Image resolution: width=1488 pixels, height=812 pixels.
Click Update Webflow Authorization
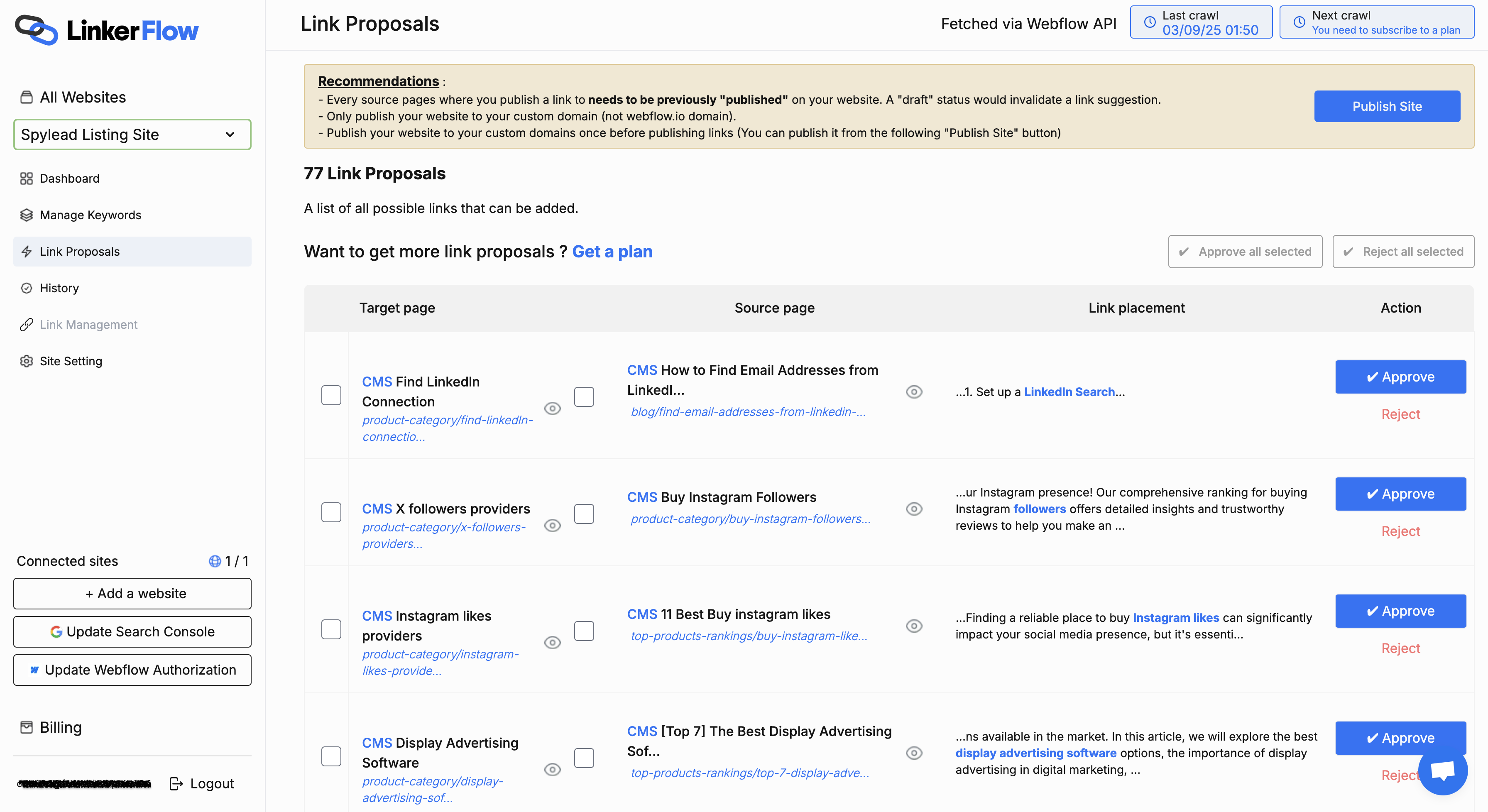[x=132, y=670]
